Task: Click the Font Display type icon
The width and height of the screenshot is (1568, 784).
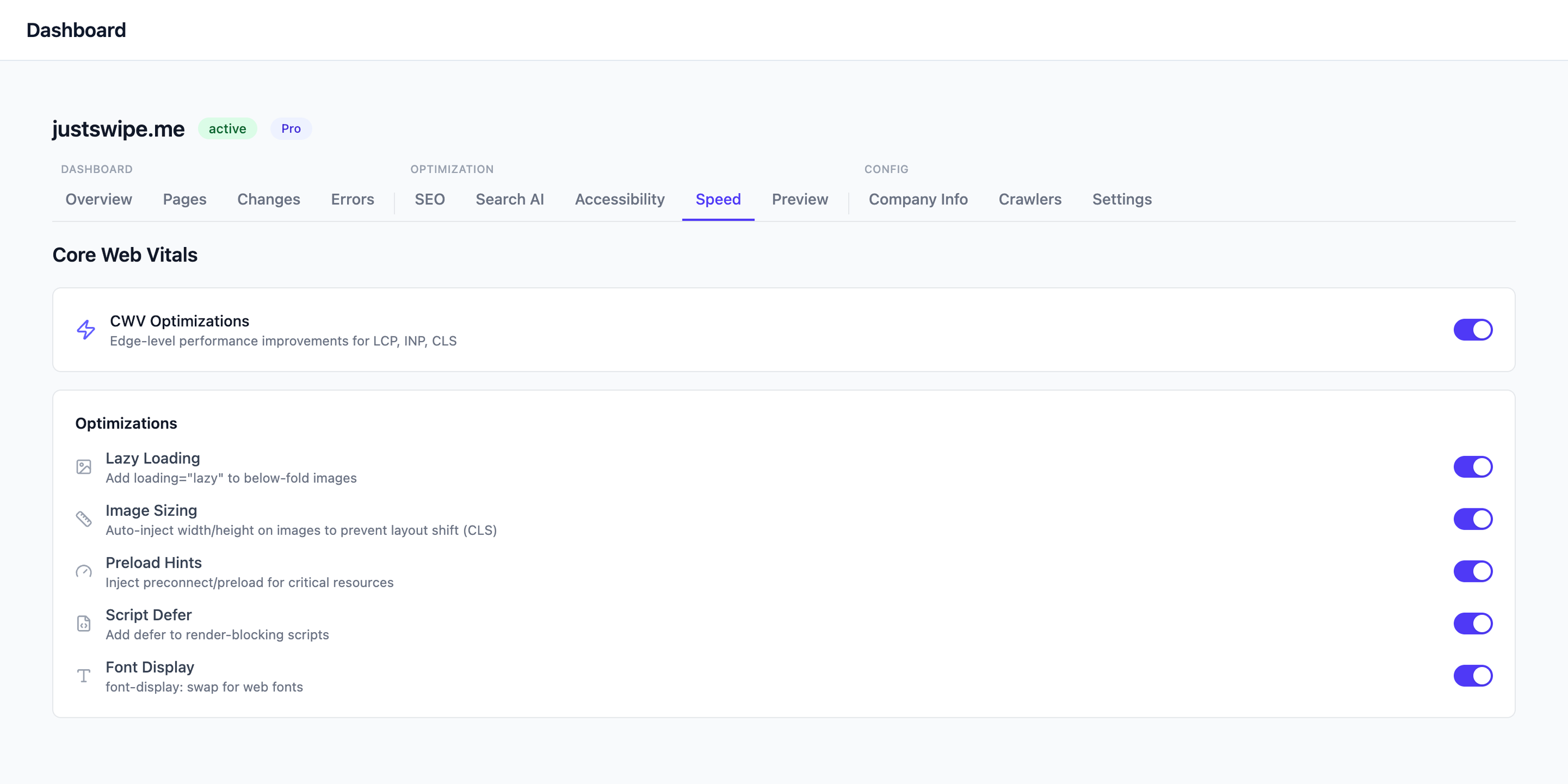Action: pos(84,676)
